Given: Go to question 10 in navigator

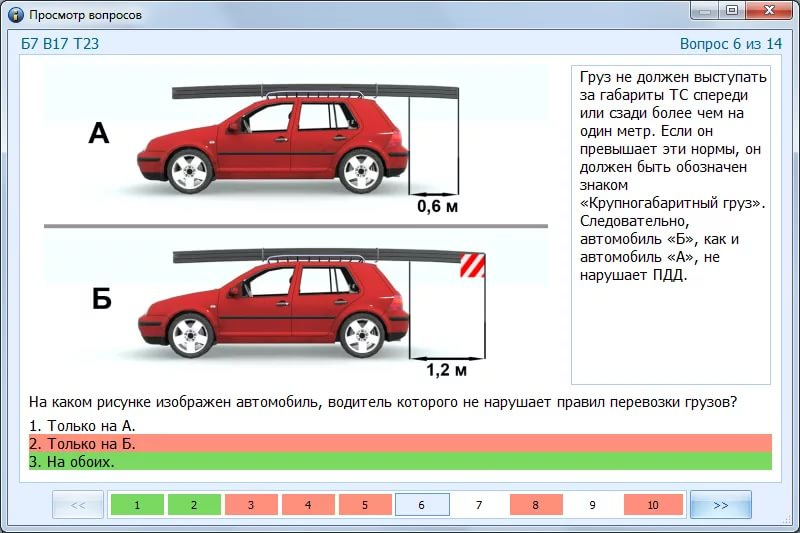Looking at the screenshot, I should click(x=653, y=505).
